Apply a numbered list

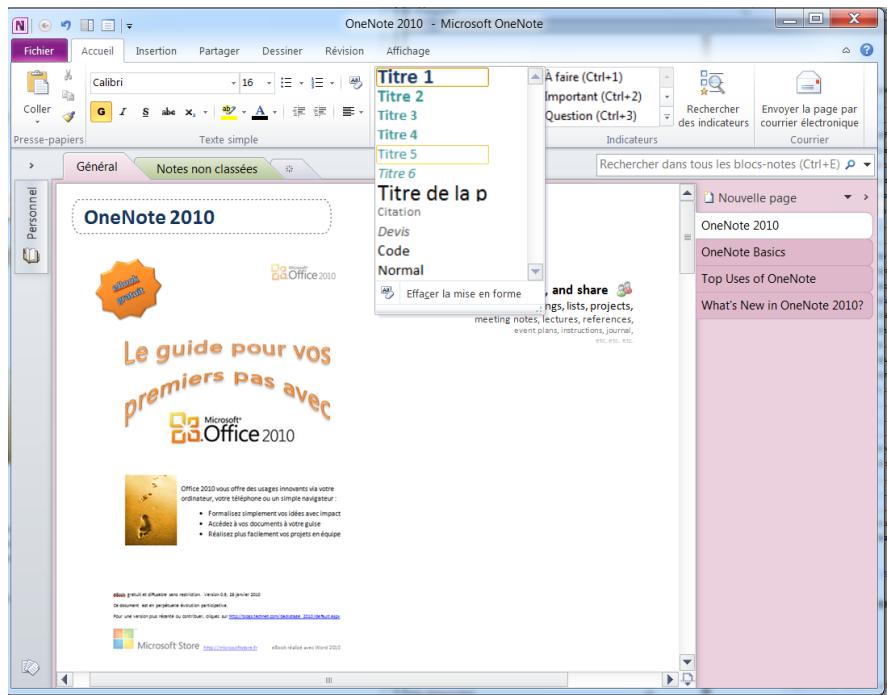[x=317, y=83]
